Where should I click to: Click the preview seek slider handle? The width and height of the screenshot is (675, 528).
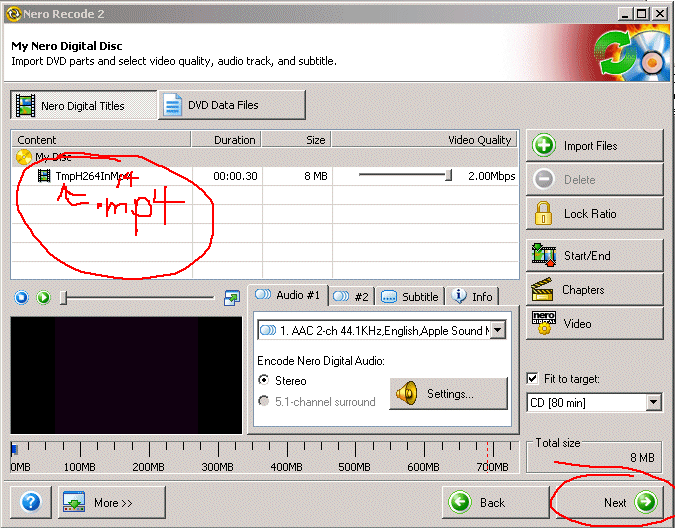click(64, 297)
